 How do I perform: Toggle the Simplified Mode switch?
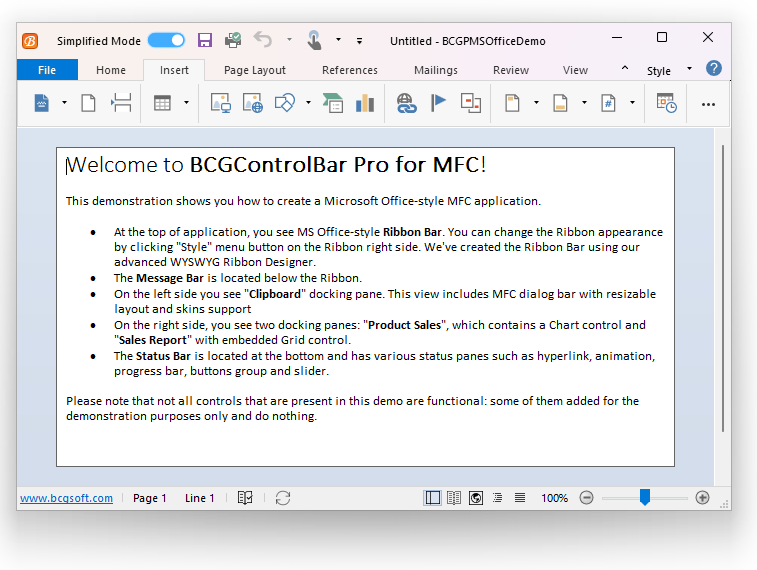166,40
